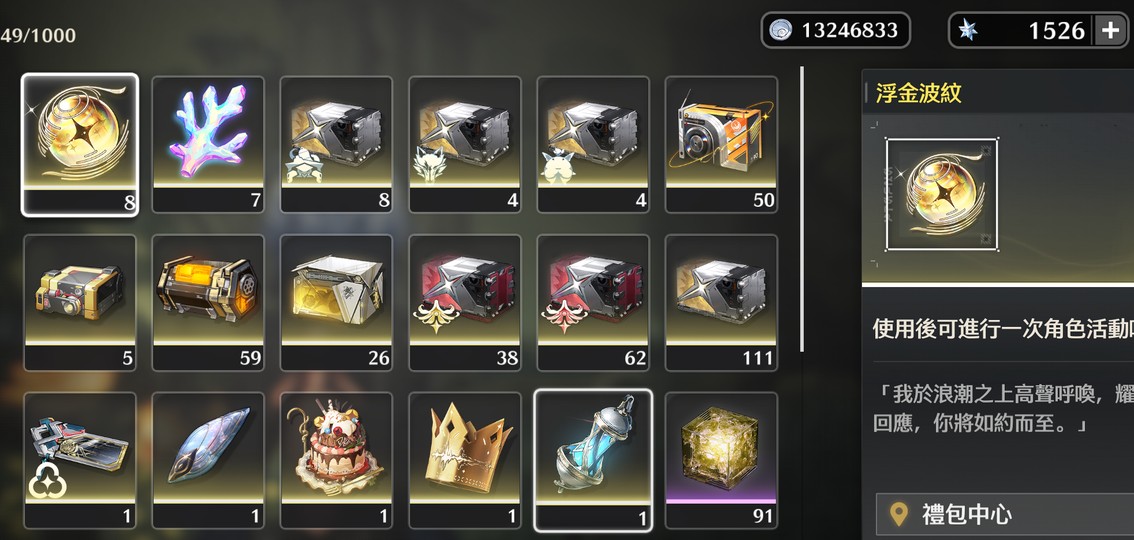
Task: Click the open golden box with count 26
Action: pyautogui.click(x=336, y=302)
